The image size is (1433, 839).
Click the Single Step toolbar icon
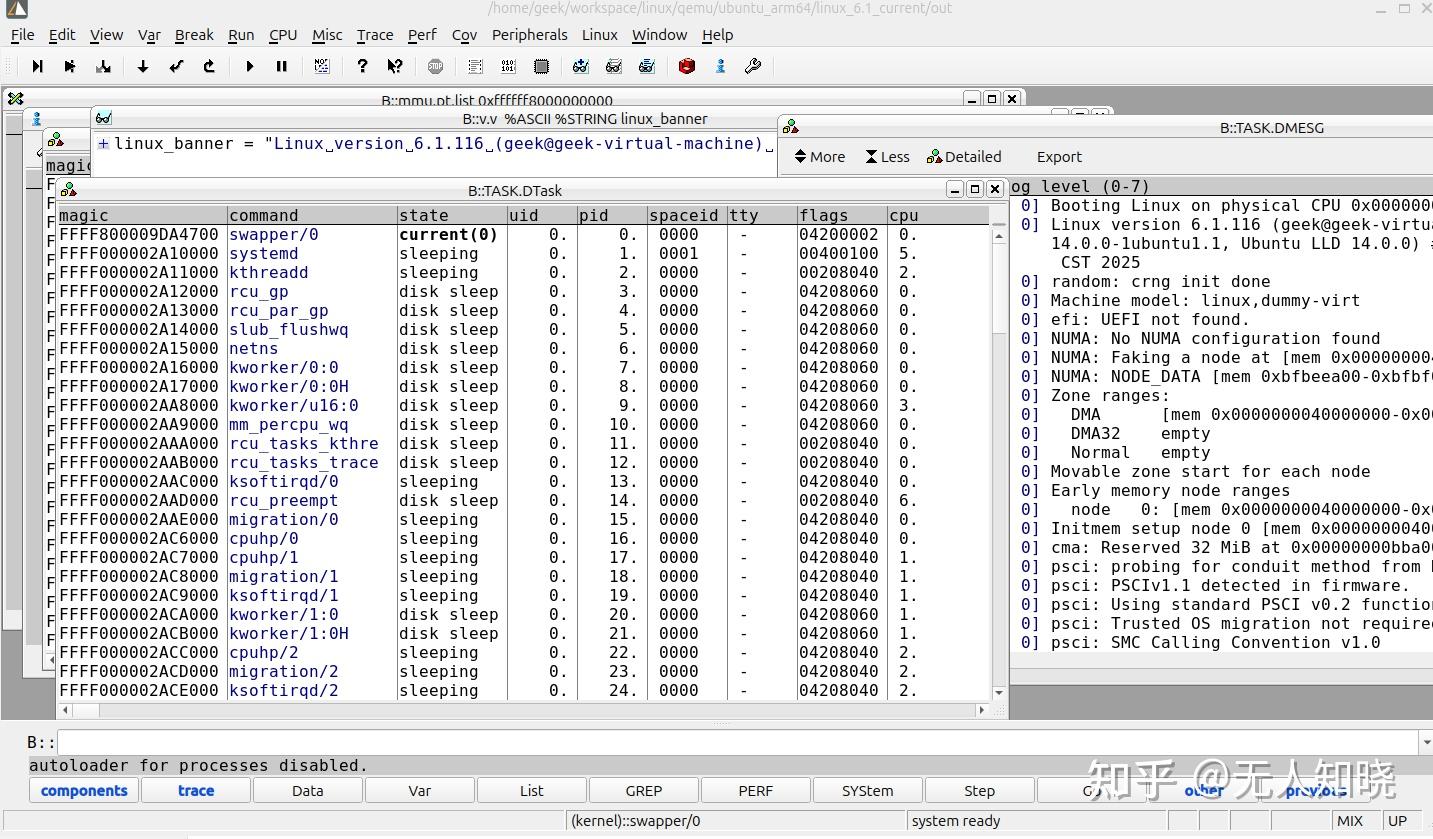click(x=37, y=66)
